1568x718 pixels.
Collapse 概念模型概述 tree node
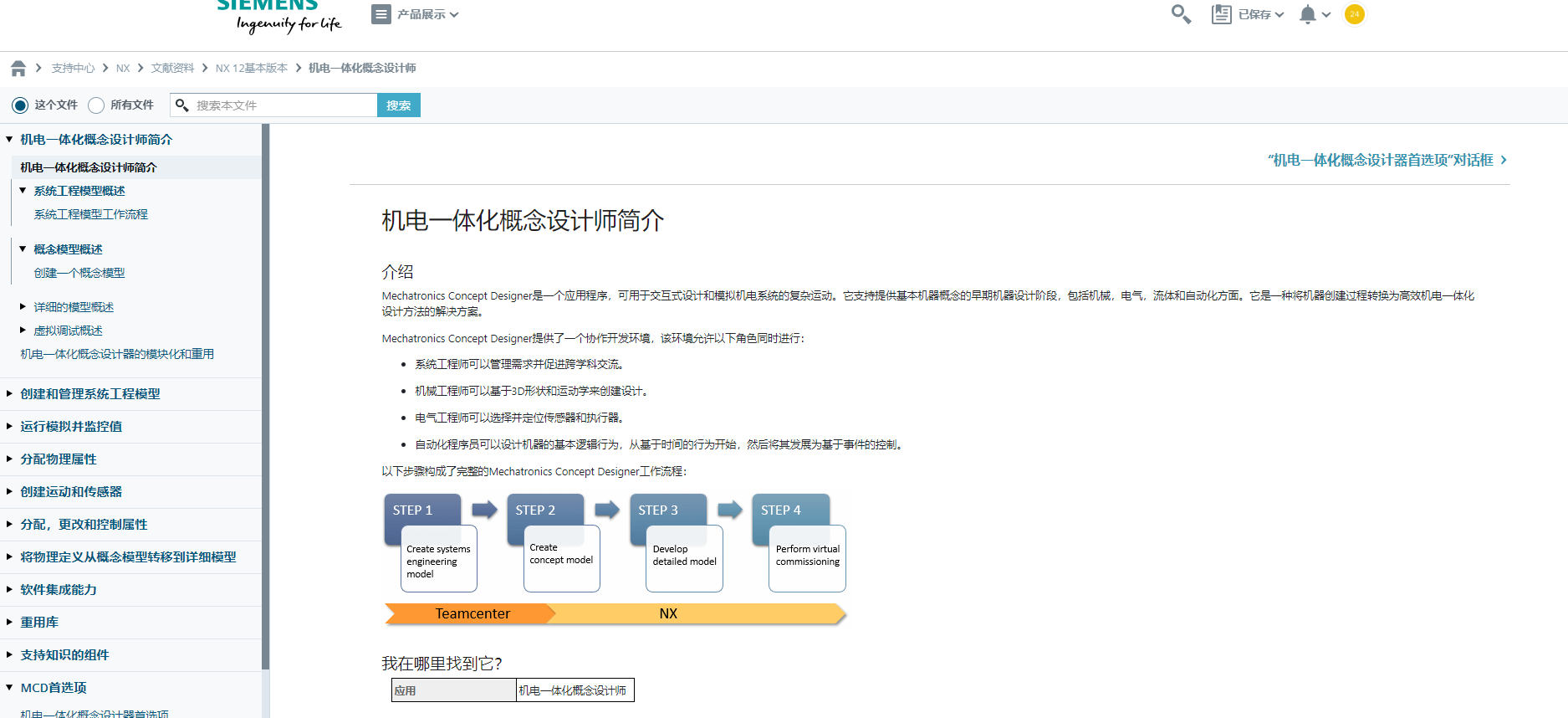point(23,249)
